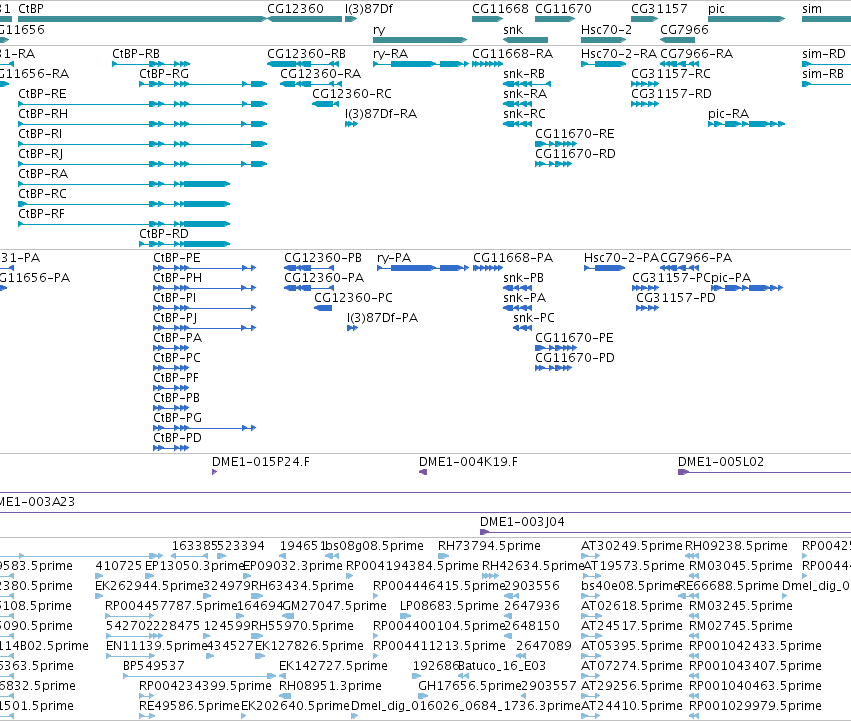
Task: Click EST RH73794.5prime
Action: pyautogui.click(x=443, y=556)
